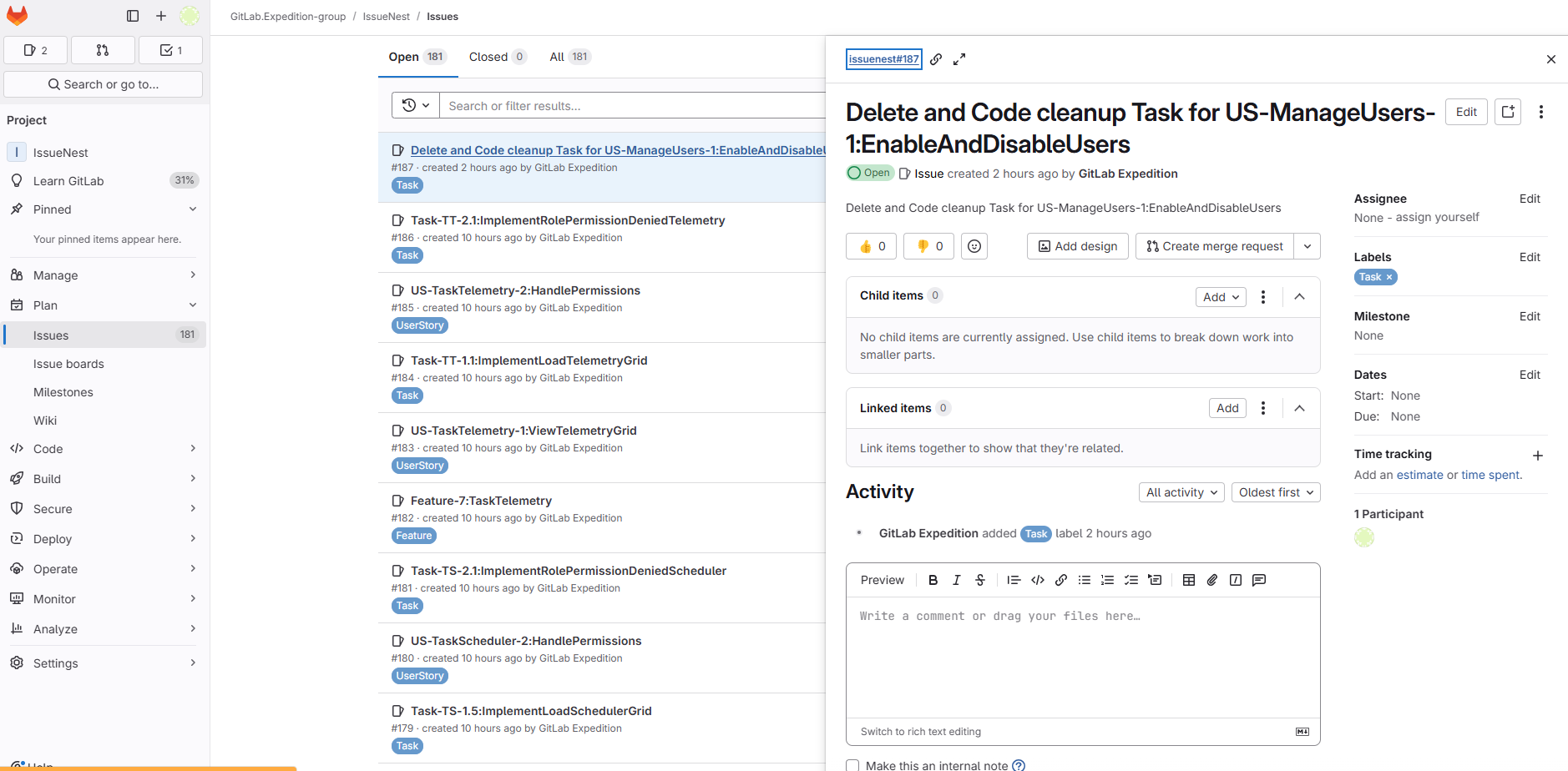Click Edit next to Assignee

1530,199
